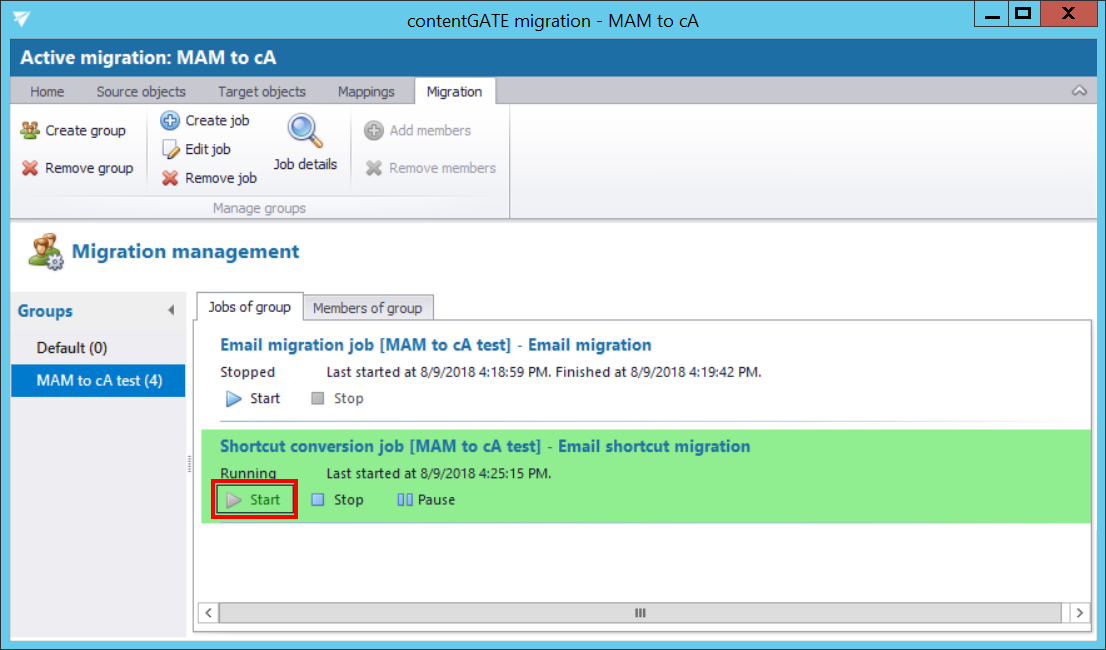Collapse the ribbon with the chevron
Screen dimensions: 1106x650
coord(1079,91)
